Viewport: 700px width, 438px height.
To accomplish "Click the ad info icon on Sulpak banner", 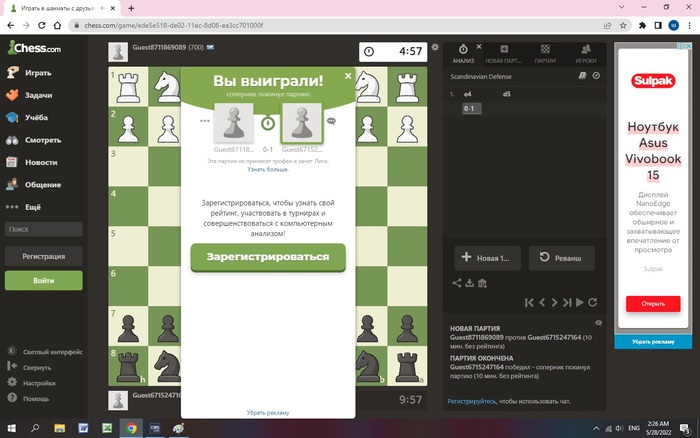I will click(x=681, y=46).
